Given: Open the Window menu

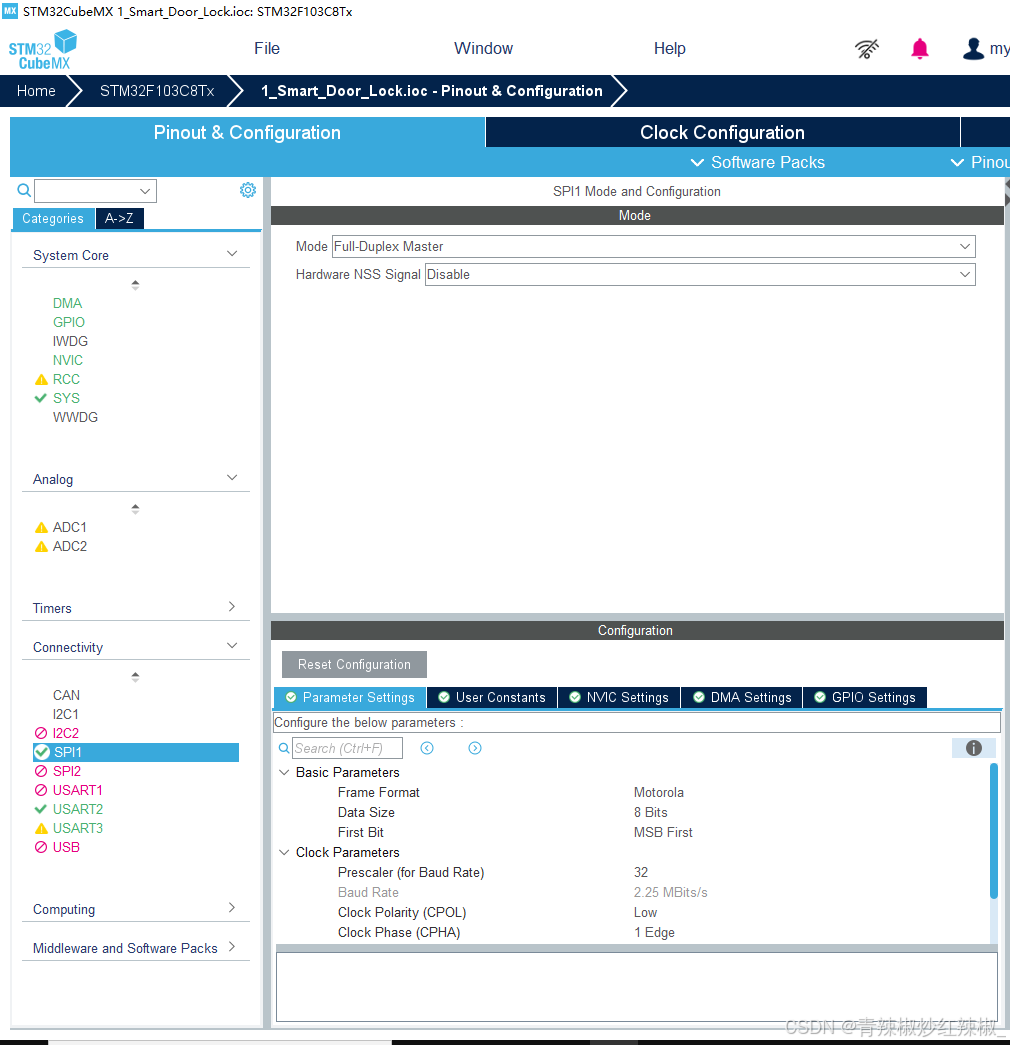Looking at the screenshot, I should (x=483, y=49).
